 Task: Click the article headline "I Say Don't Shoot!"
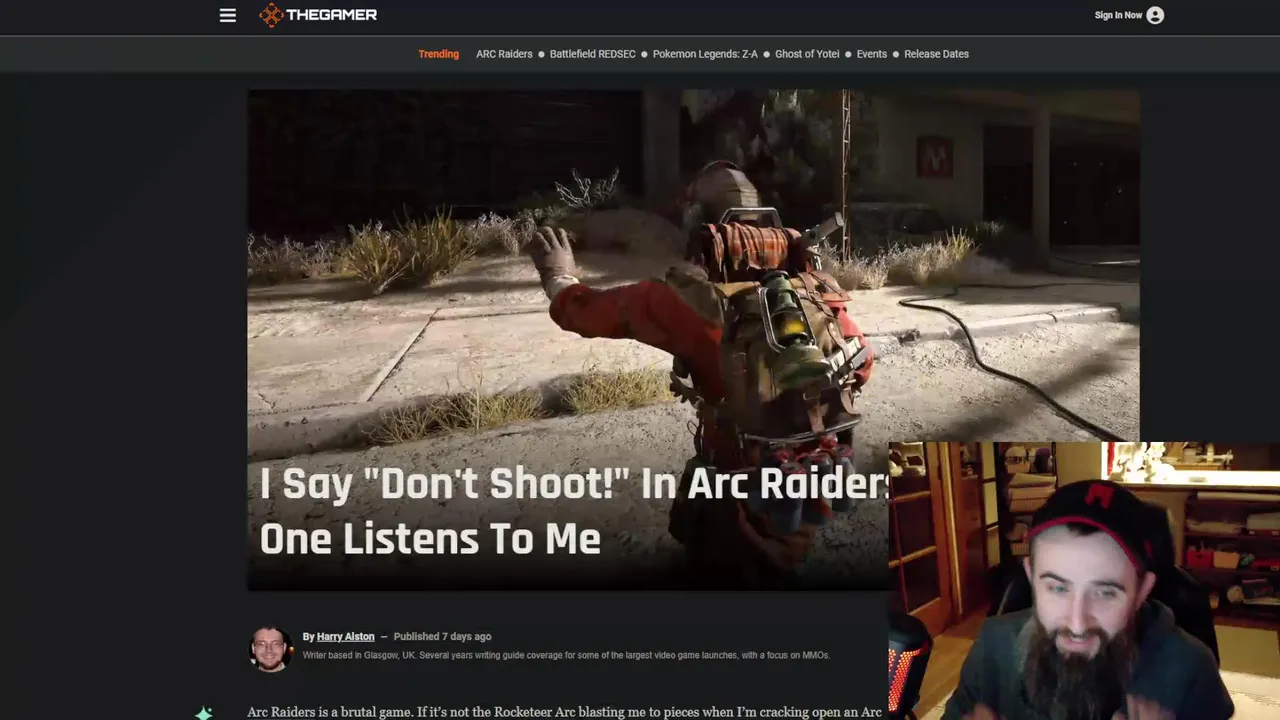(x=574, y=511)
